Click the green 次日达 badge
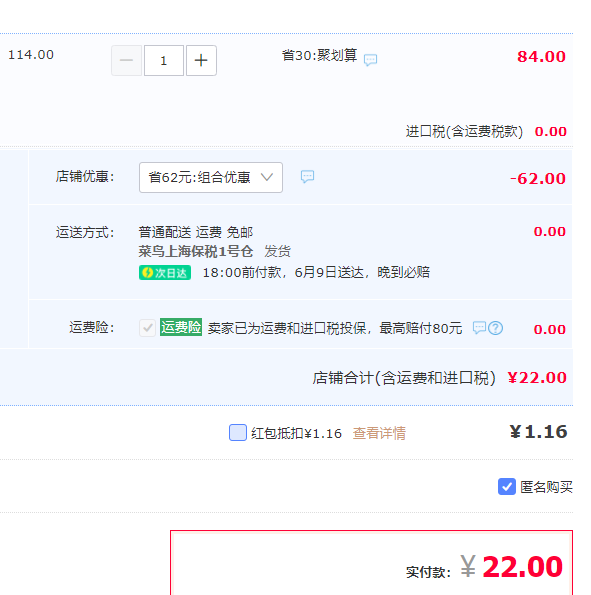The height and width of the screenshot is (595, 591). point(165,272)
